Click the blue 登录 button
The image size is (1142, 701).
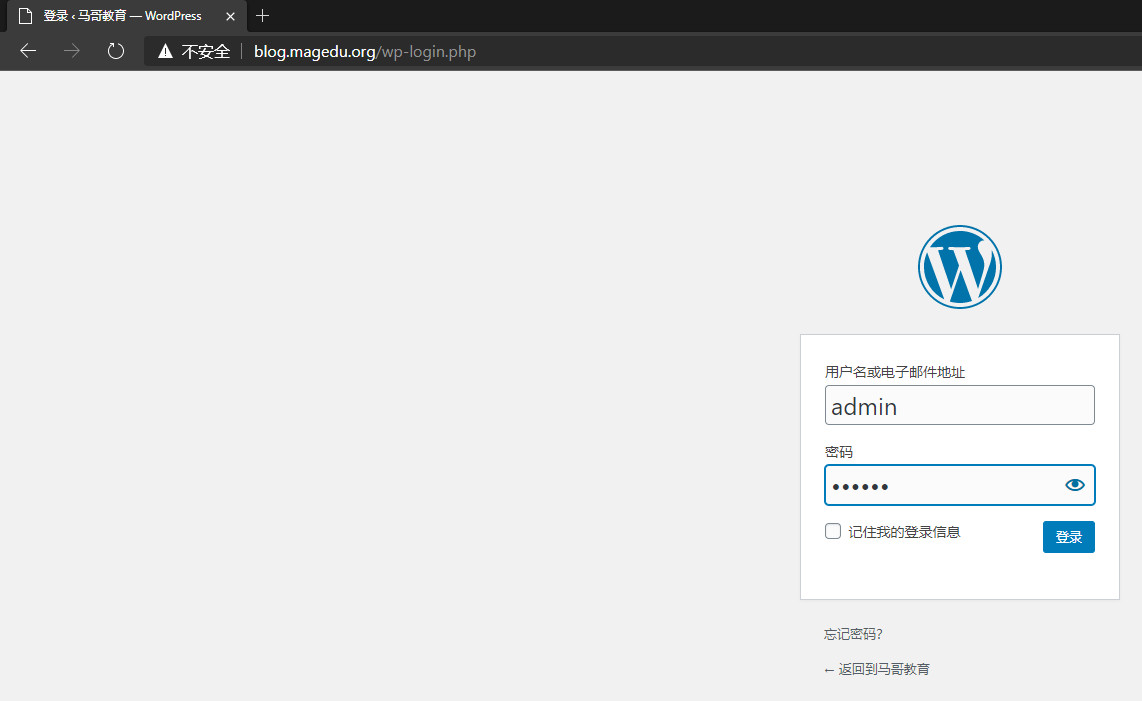(1068, 537)
